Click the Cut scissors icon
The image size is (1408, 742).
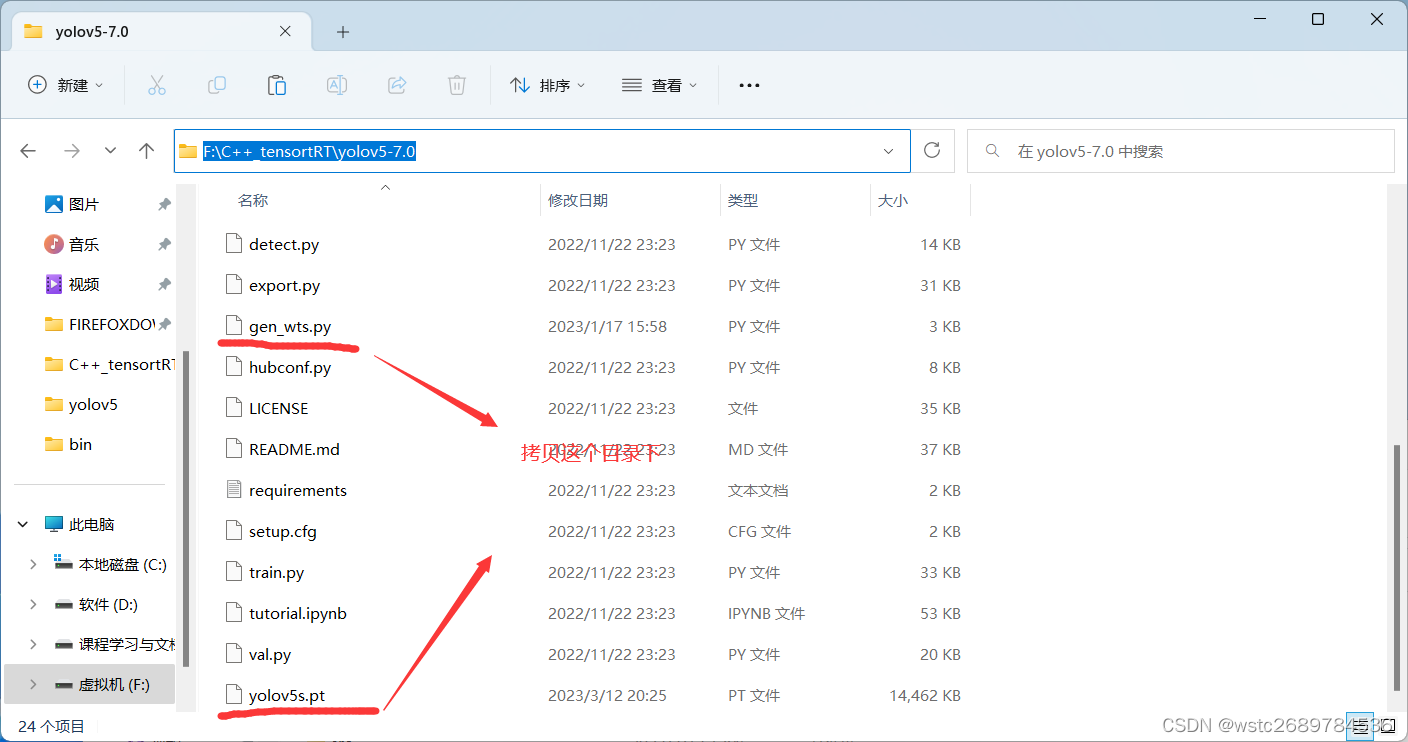click(x=156, y=86)
